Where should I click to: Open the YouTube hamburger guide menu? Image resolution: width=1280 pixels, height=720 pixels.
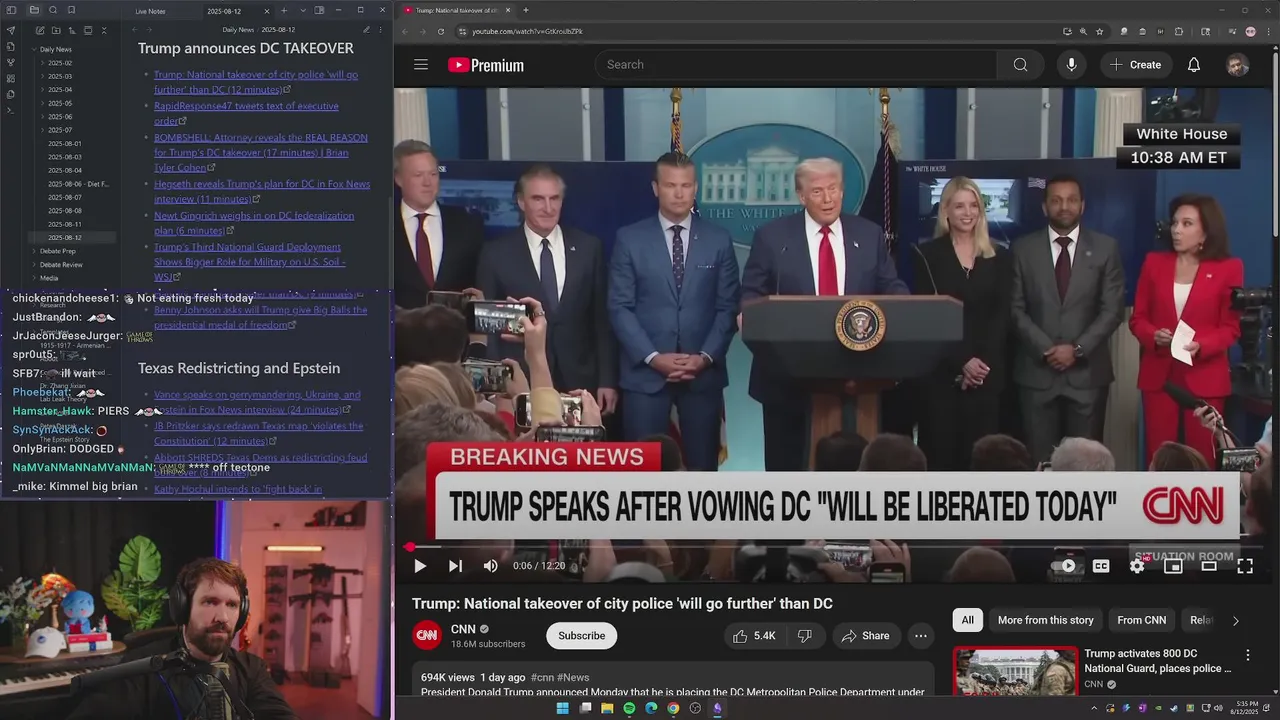[421, 65]
